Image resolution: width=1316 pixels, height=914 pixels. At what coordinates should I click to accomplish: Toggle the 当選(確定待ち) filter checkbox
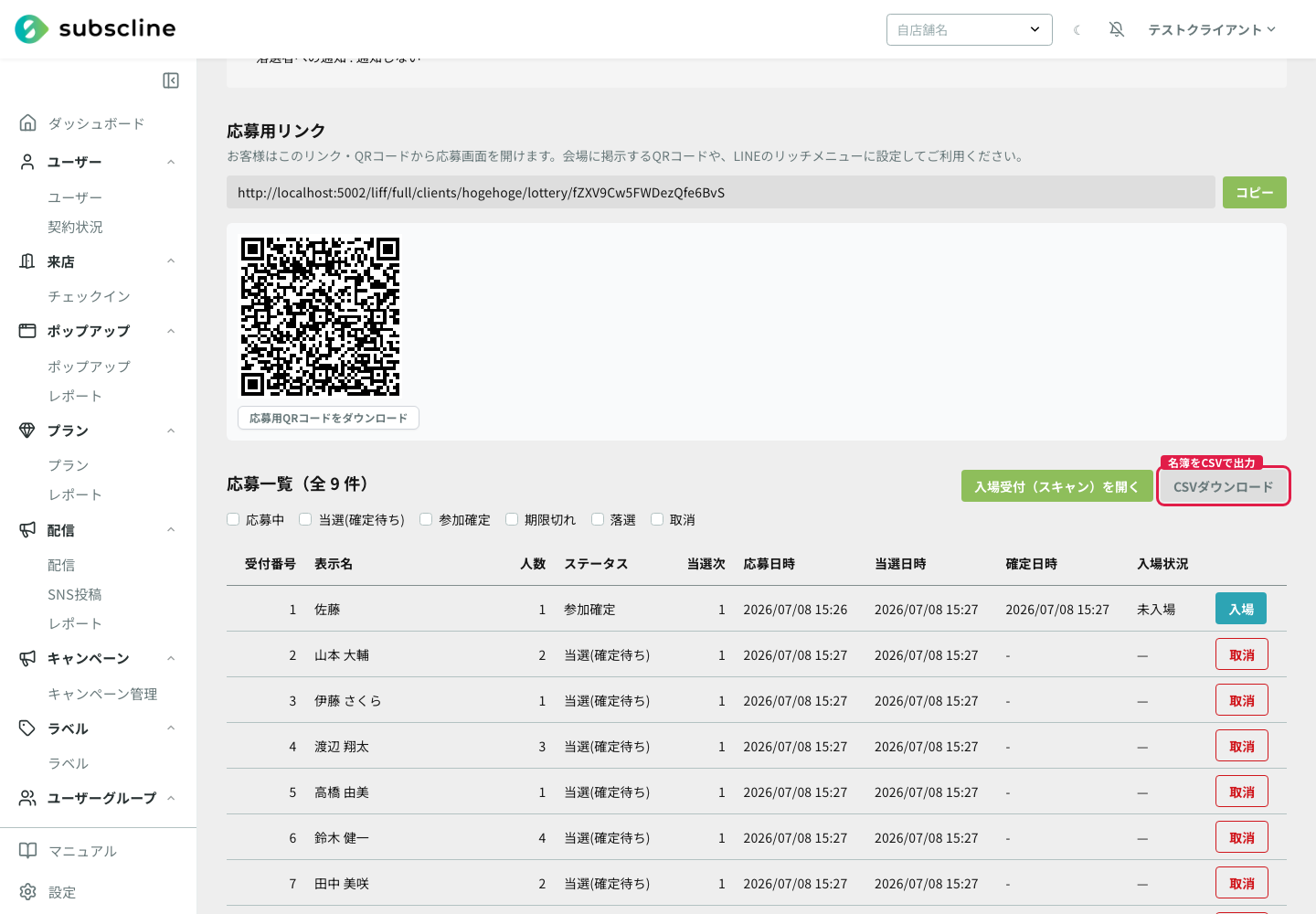(305, 519)
